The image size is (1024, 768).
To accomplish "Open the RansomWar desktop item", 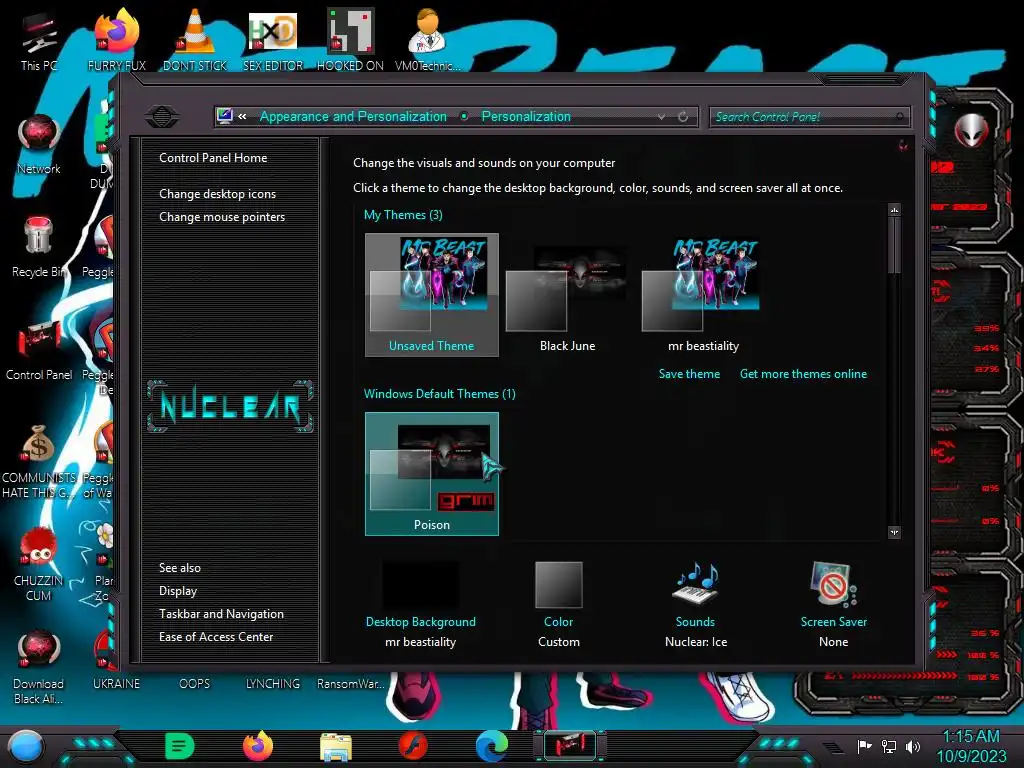I will coord(351,684).
